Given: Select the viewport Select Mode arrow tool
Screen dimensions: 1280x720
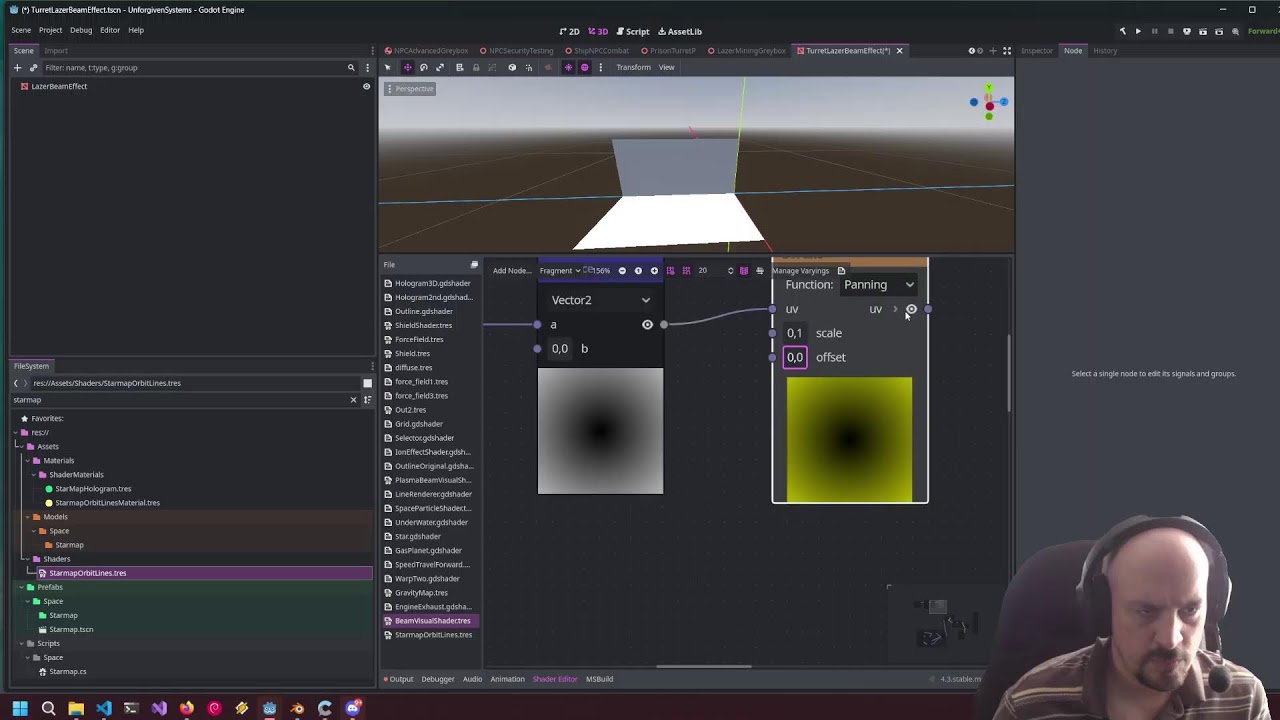Looking at the screenshot, I should (388, 67).
